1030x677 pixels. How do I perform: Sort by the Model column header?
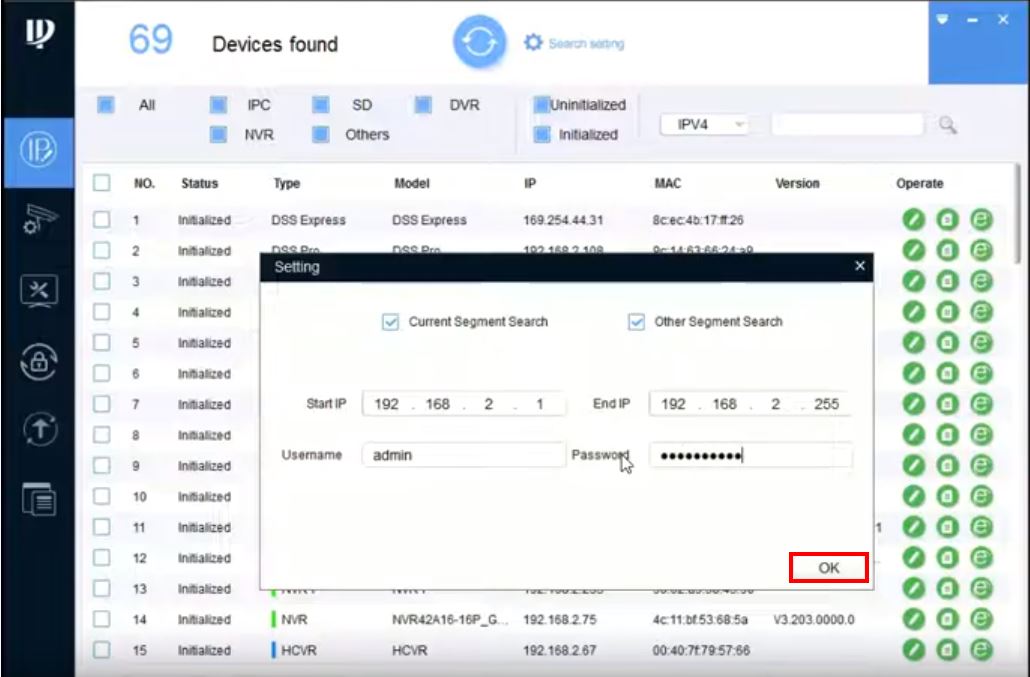click(412, 184)
